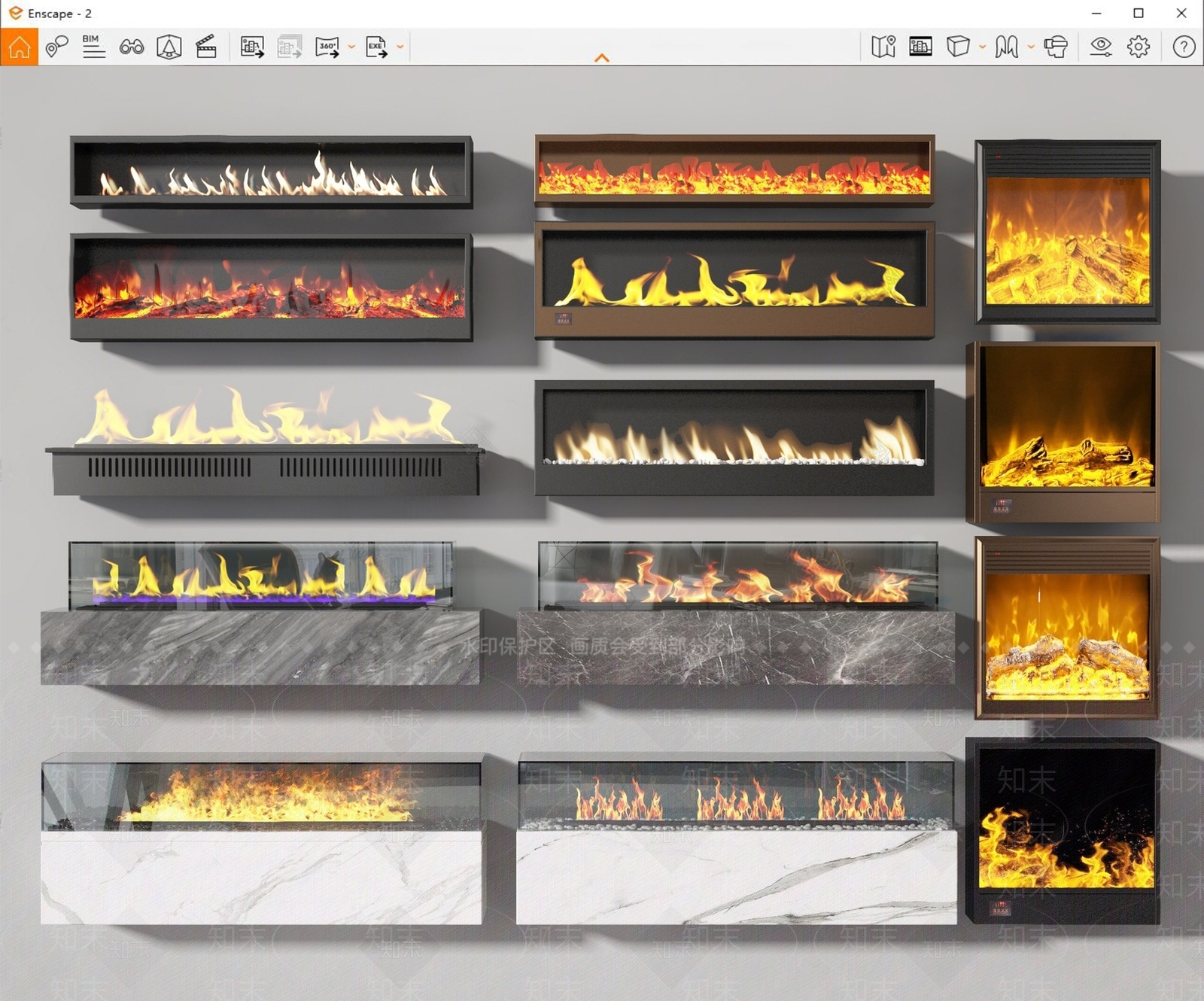This screenshot has height=1001, width=1204.
Task: Click the top-left black linear fireplace
Action: (x=271, y=172)
